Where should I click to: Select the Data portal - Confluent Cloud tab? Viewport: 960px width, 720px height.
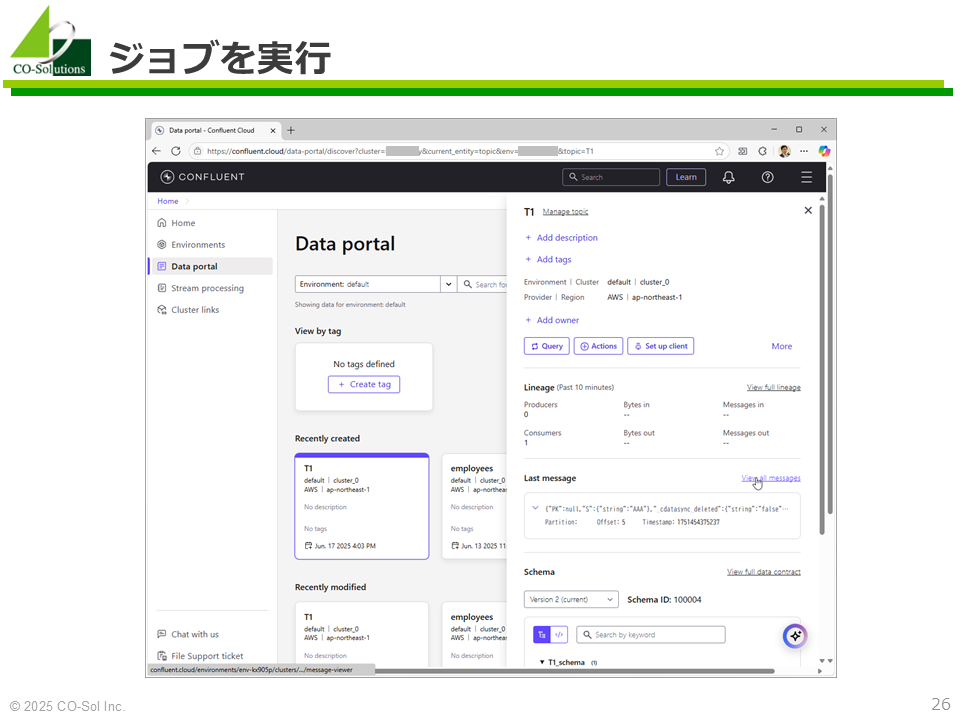tap(217, 130)
